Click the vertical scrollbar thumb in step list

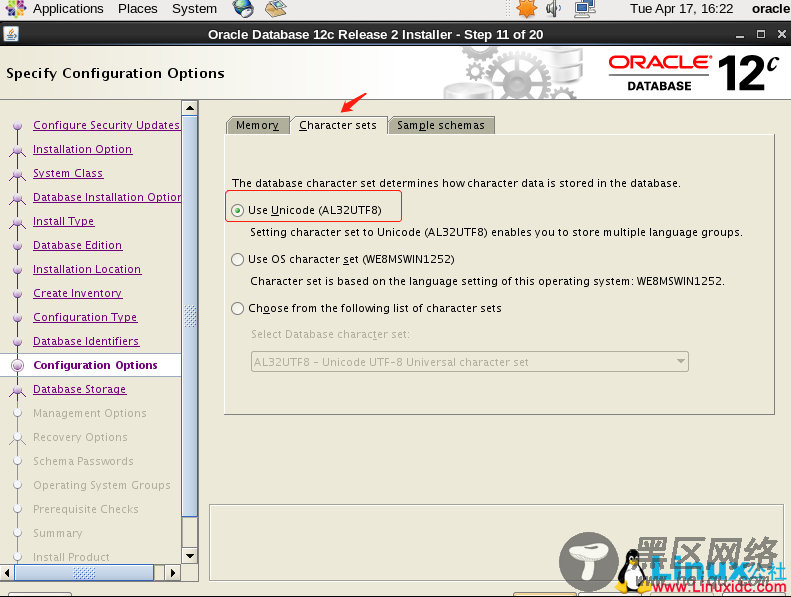point(190,316)
